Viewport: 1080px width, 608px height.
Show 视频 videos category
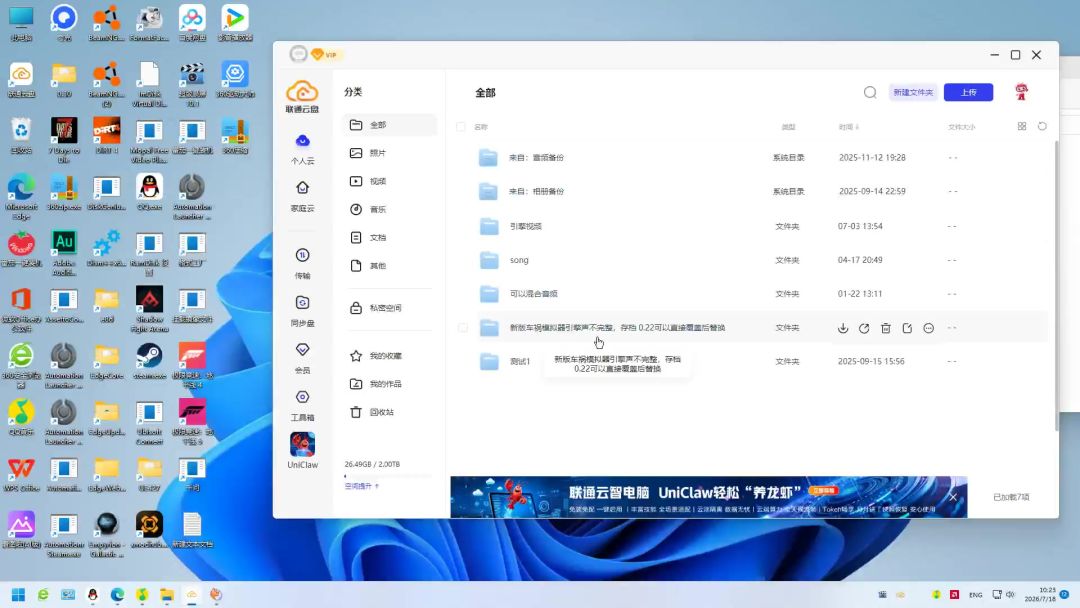390,181
